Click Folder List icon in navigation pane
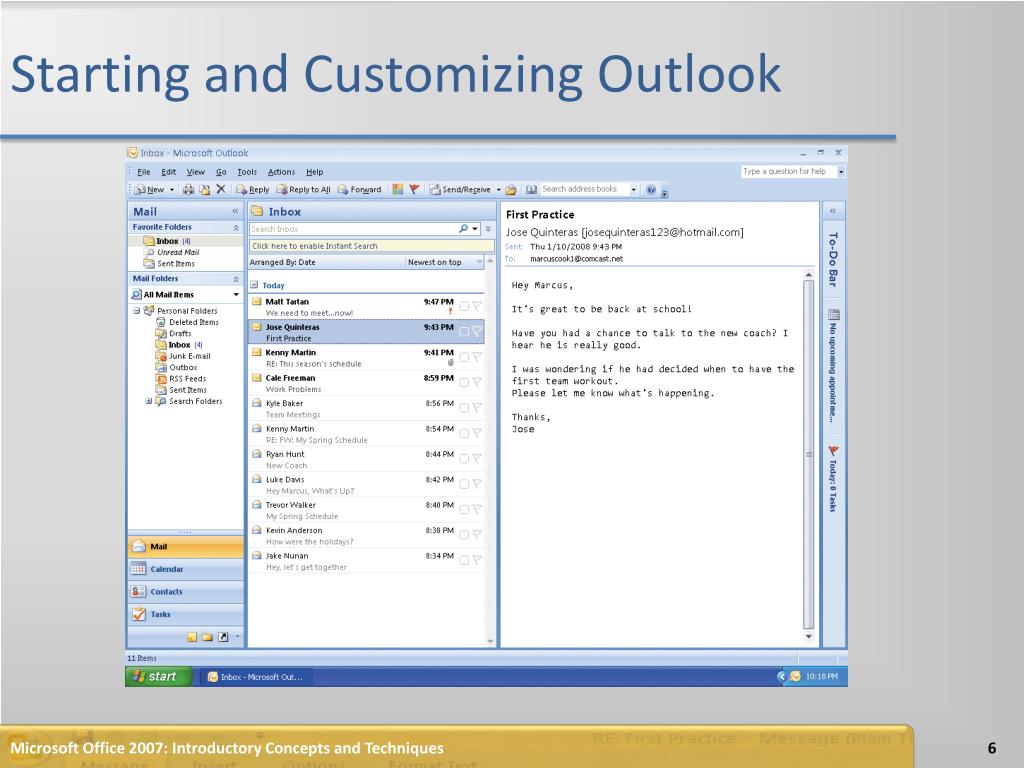Screen dimensions: 1024x768 tap(207, 637)
